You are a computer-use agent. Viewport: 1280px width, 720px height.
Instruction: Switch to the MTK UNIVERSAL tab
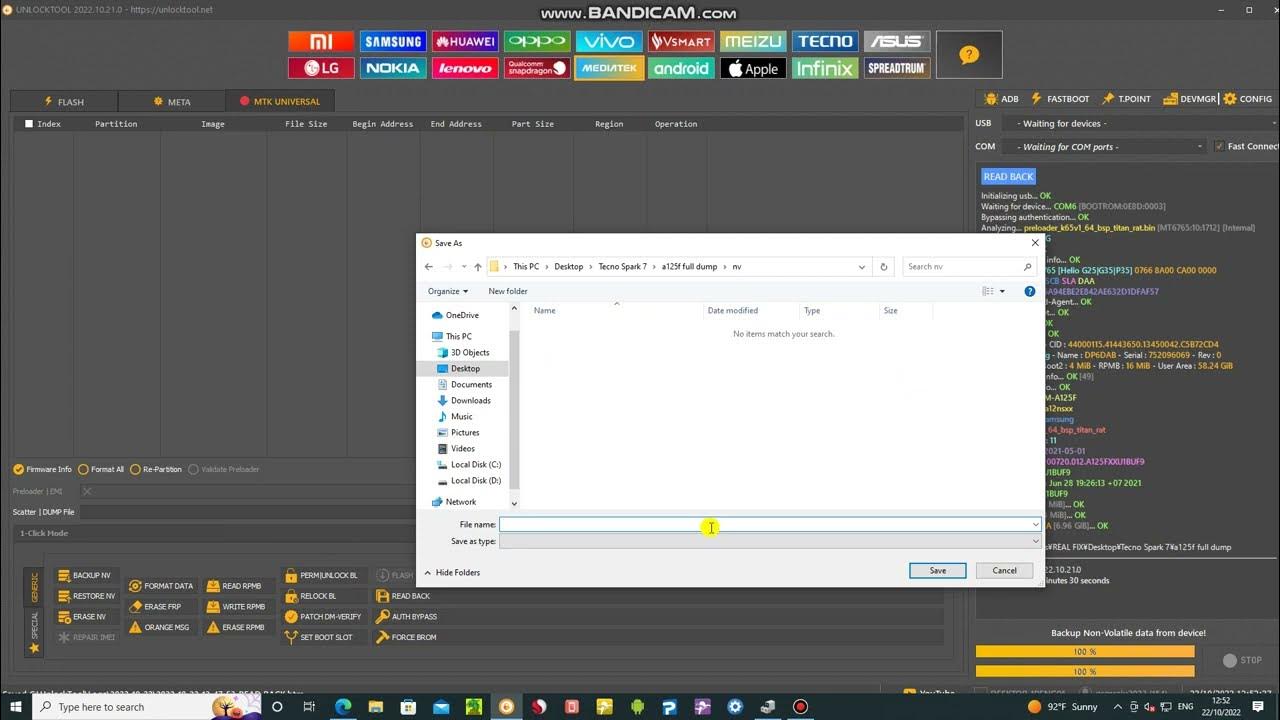(x=280, y=101)
